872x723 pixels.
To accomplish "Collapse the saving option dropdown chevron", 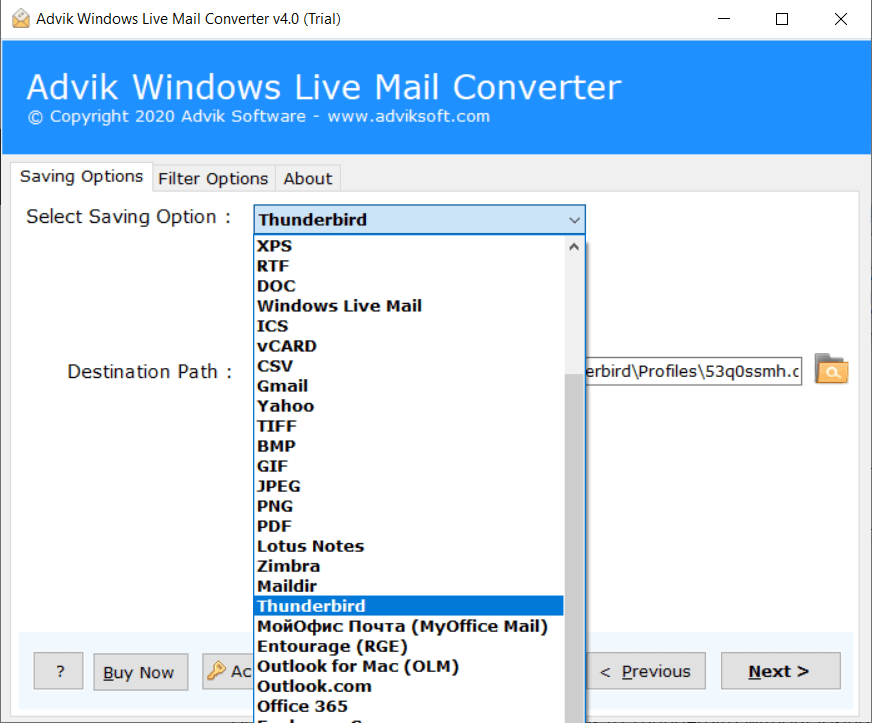I will tap(574, 219).
